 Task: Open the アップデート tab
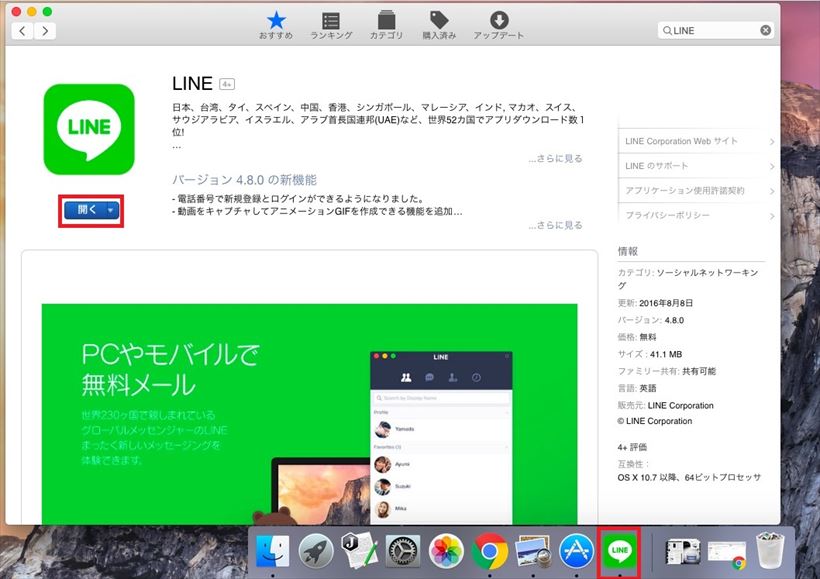[498, 25]
